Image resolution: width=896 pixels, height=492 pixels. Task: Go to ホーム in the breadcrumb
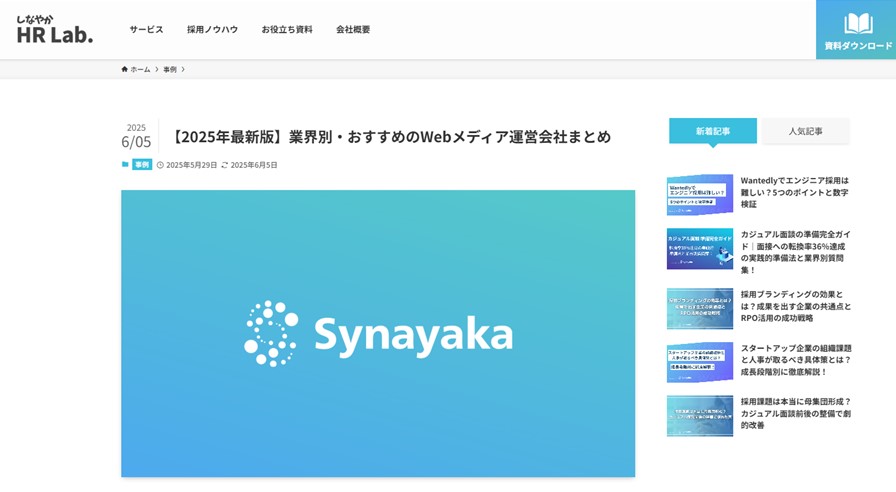pyautogui.click(x=140, y=69)
